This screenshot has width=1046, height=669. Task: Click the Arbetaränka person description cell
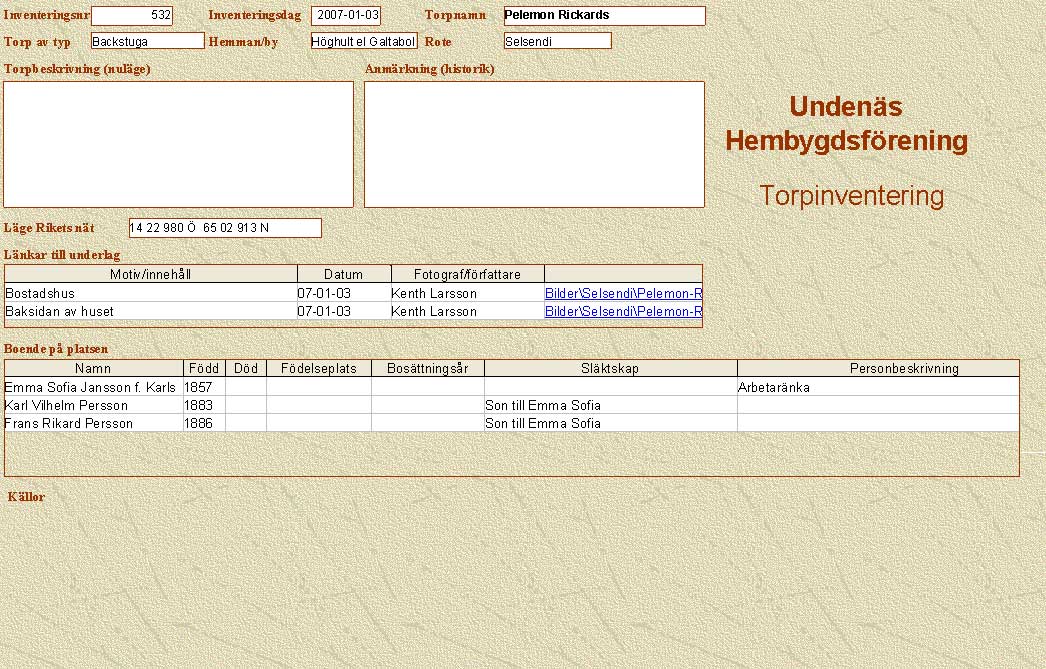pyautogui.click(x=877, y=387)
